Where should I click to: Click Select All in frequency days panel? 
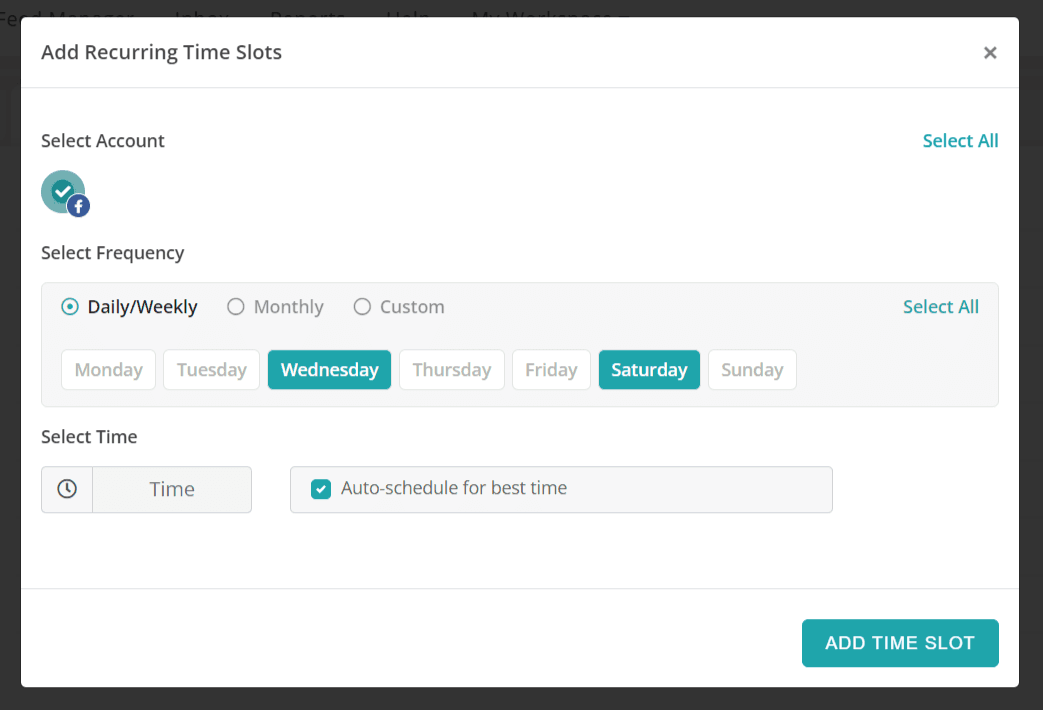point(940,307)
